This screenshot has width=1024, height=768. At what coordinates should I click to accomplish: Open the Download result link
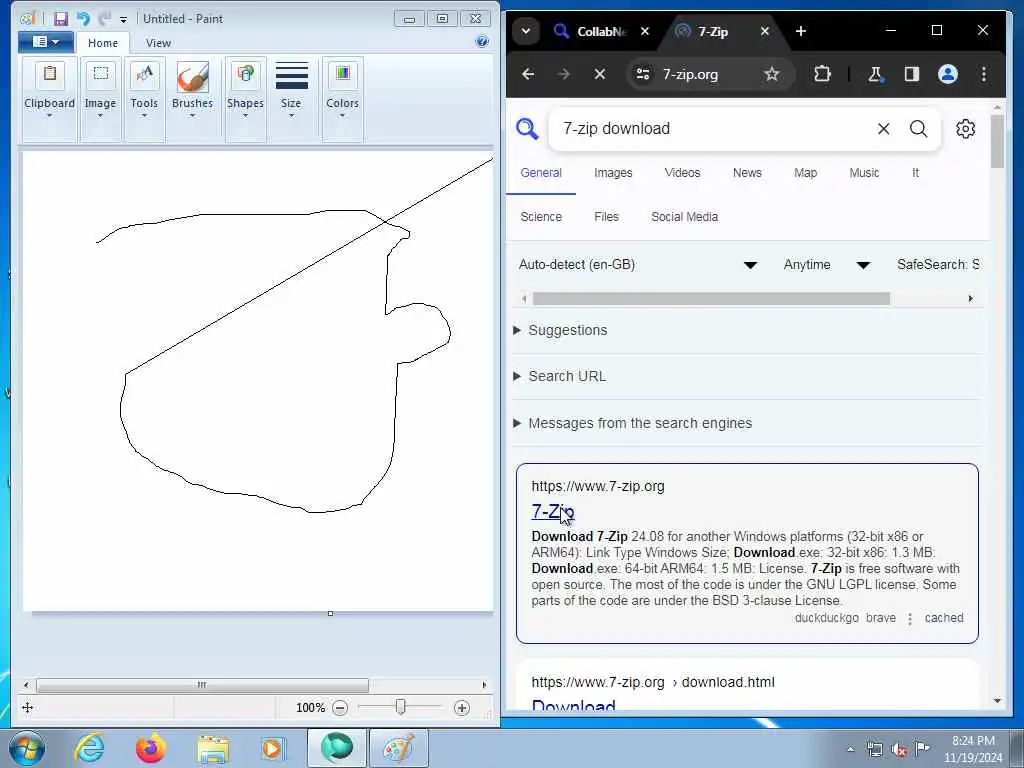pyautogui.click(x=573, y=705)
